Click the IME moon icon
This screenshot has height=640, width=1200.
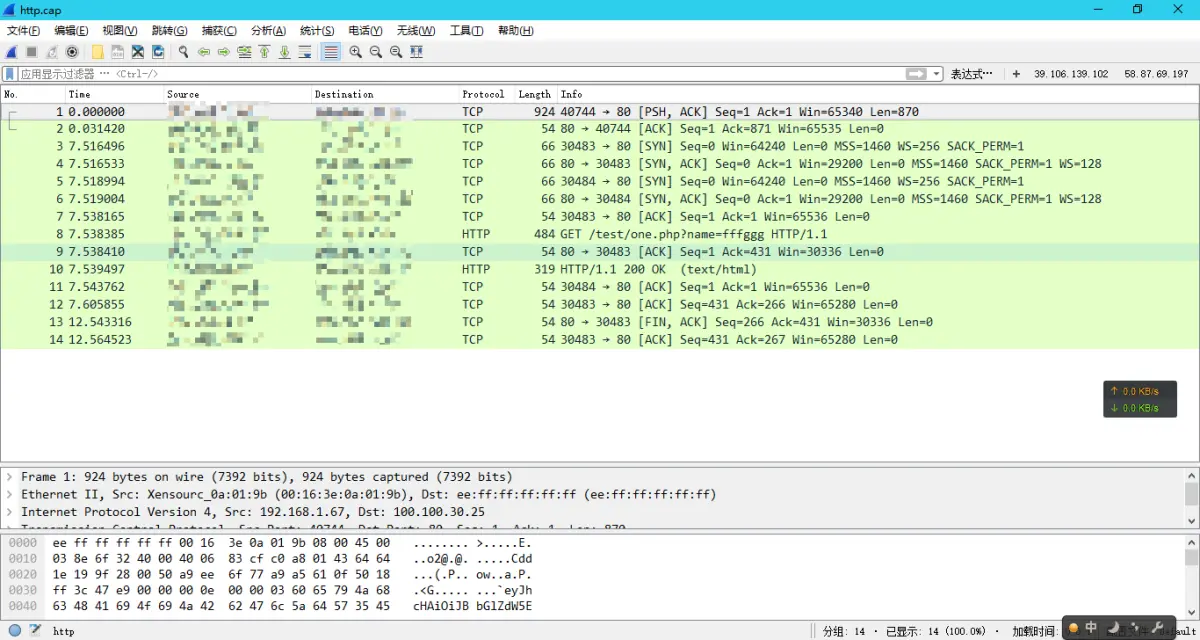pos(1111,628)
